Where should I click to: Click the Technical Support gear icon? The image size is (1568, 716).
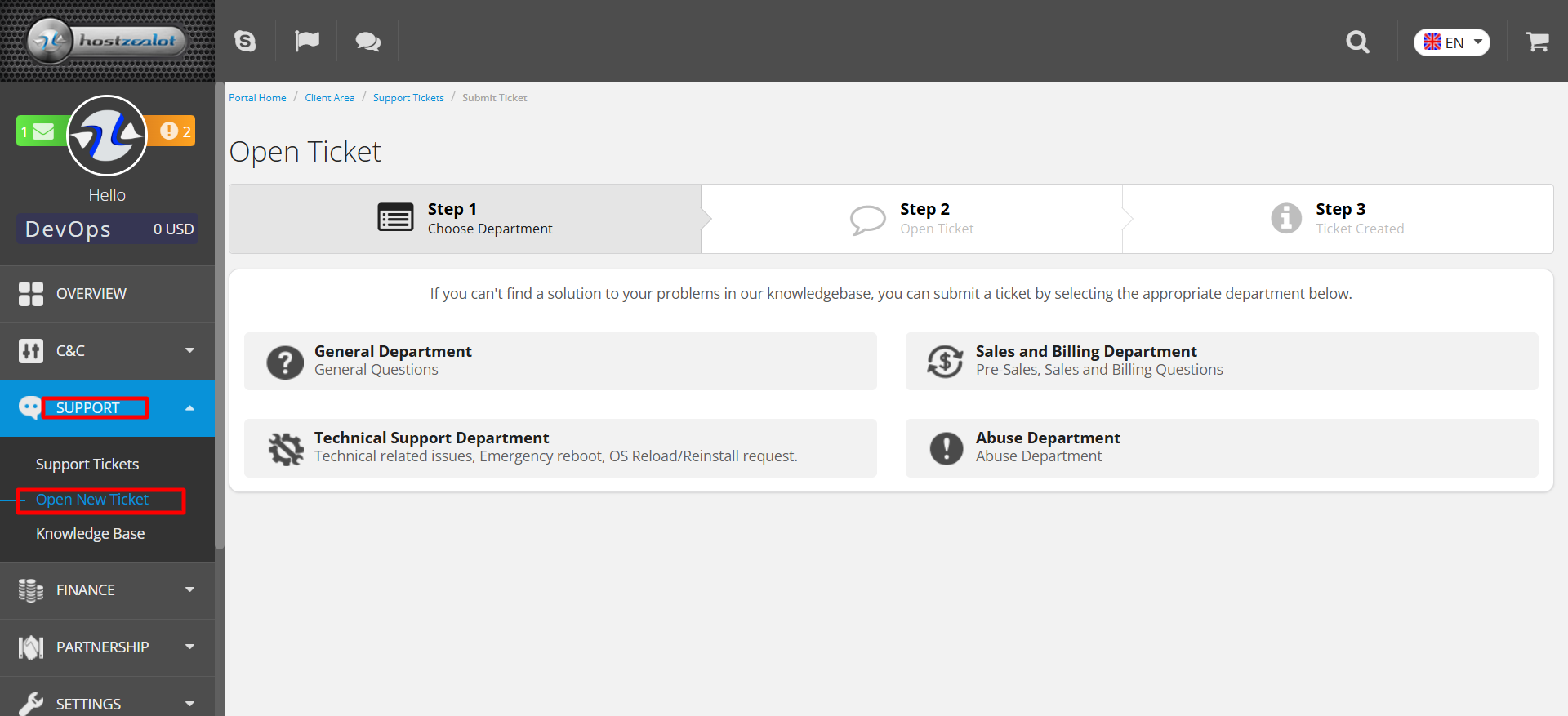point(286,448)
